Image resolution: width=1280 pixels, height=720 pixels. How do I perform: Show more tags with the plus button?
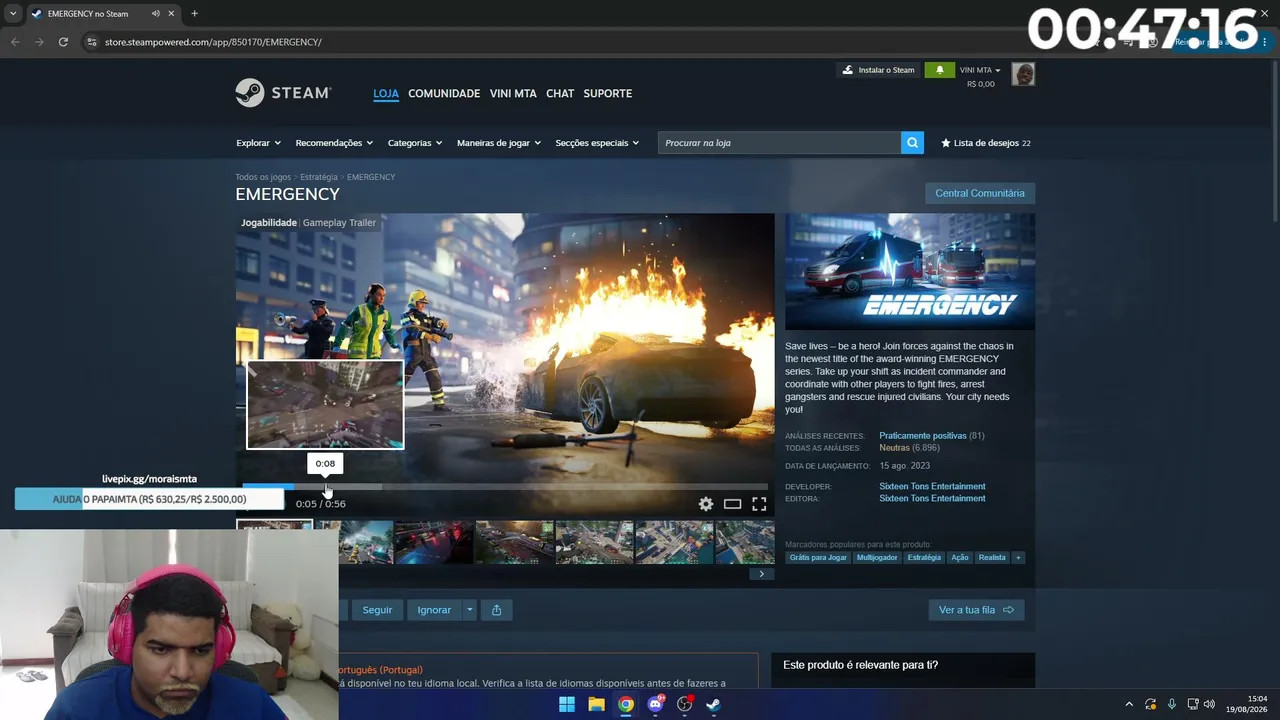[1018, 558]
